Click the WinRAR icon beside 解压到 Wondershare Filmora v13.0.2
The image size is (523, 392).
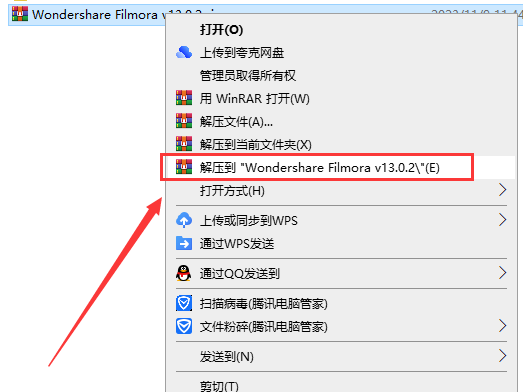[184, 167]
